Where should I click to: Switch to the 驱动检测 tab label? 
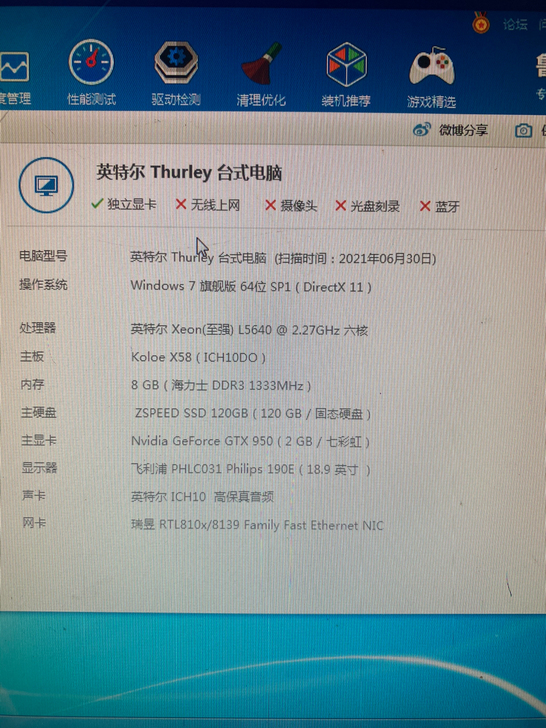pyautogui.click(x=176, y=99)
